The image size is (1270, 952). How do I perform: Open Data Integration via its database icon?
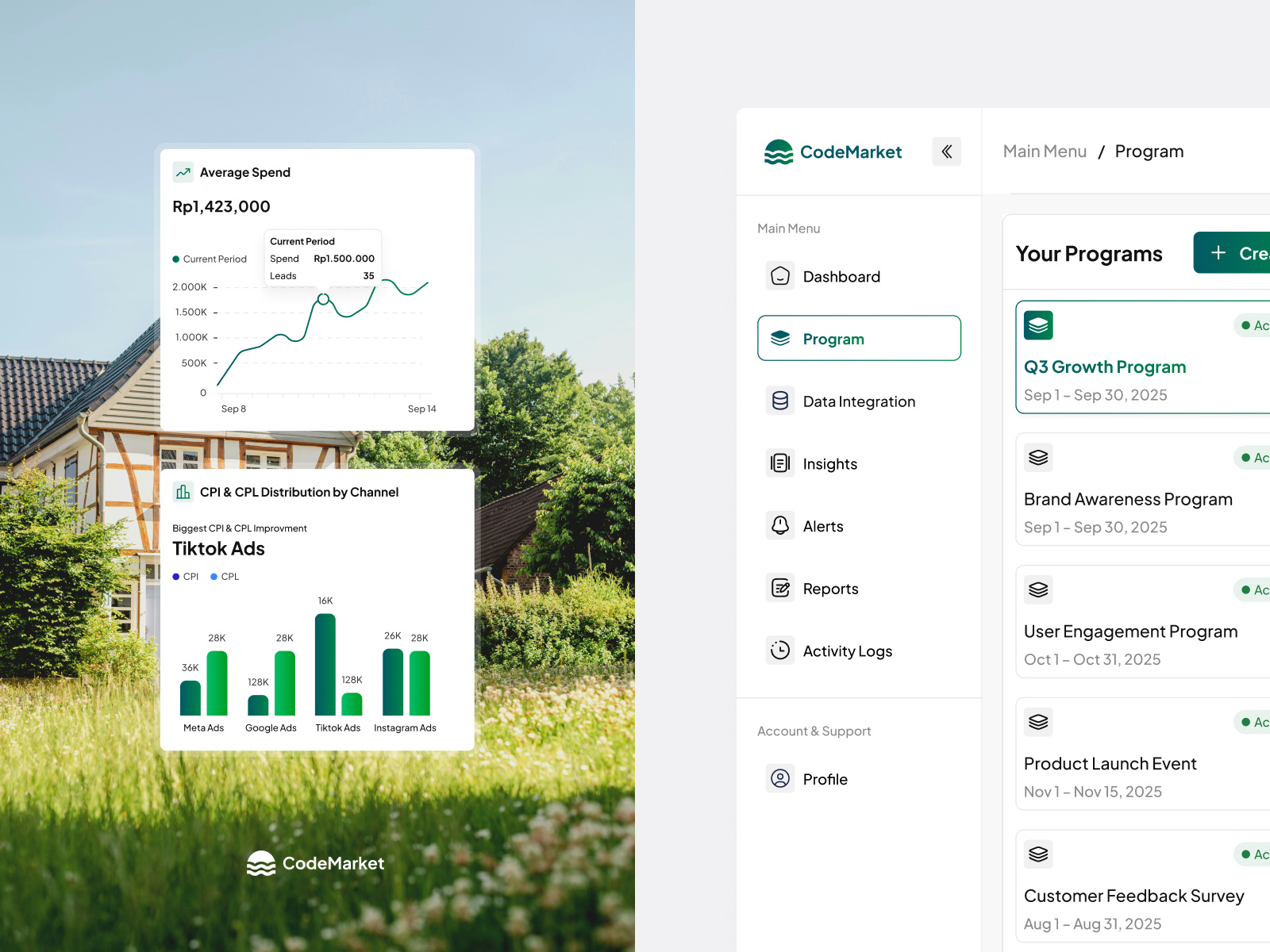click(780, 401)
